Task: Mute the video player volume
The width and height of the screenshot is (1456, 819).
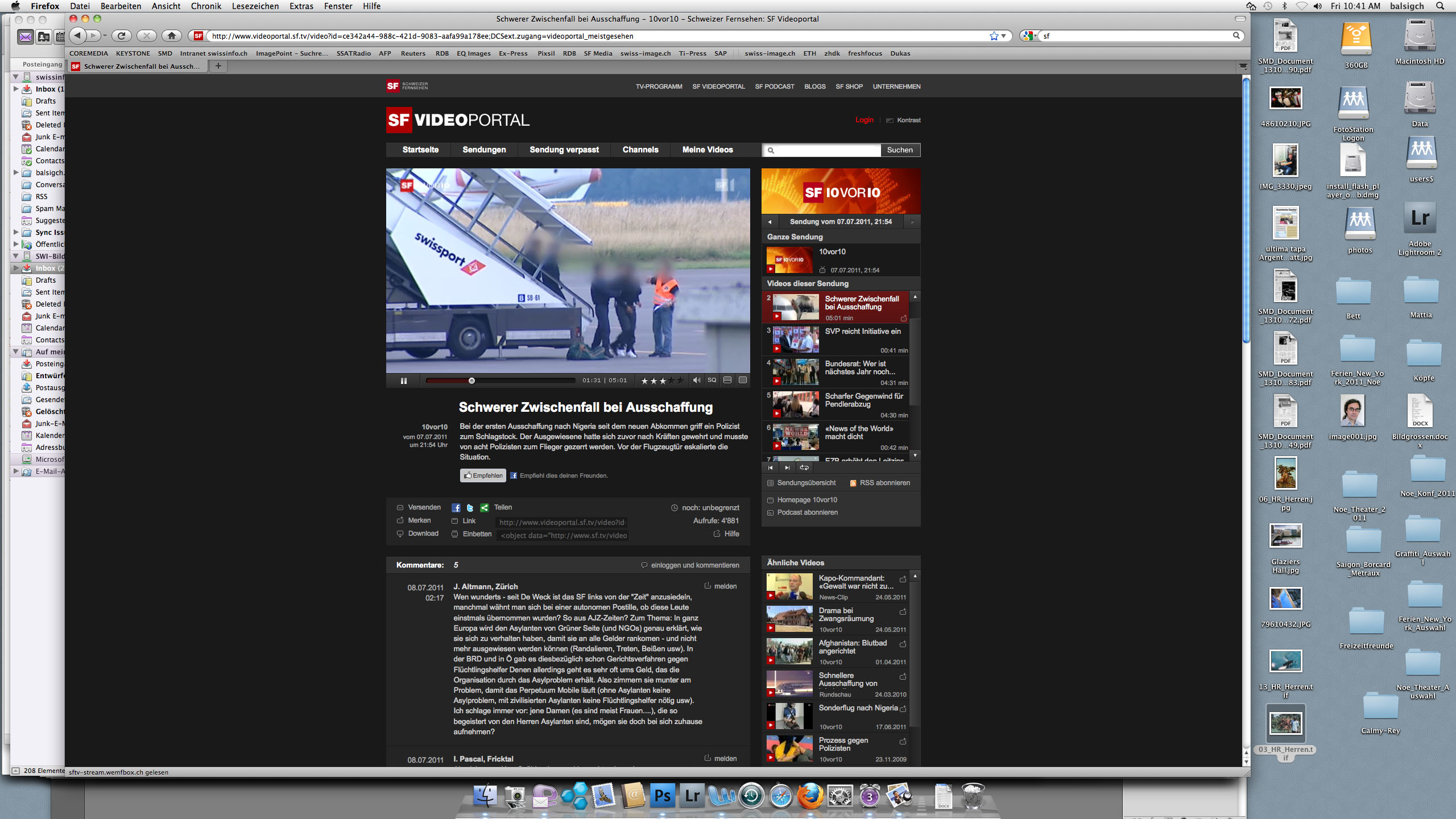Action: click(696, 380)
